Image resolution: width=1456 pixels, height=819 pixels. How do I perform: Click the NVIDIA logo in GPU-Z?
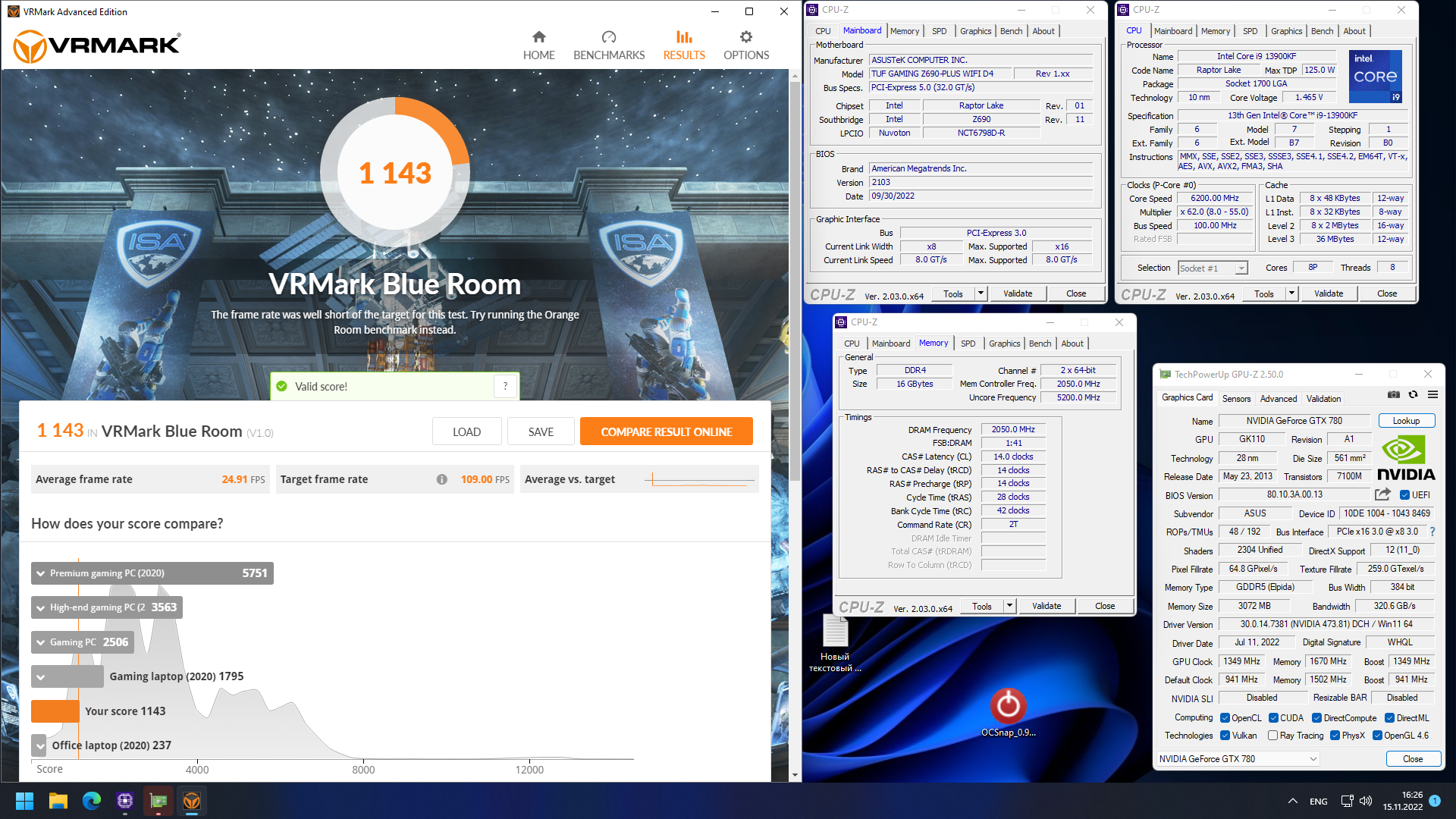1405,458
